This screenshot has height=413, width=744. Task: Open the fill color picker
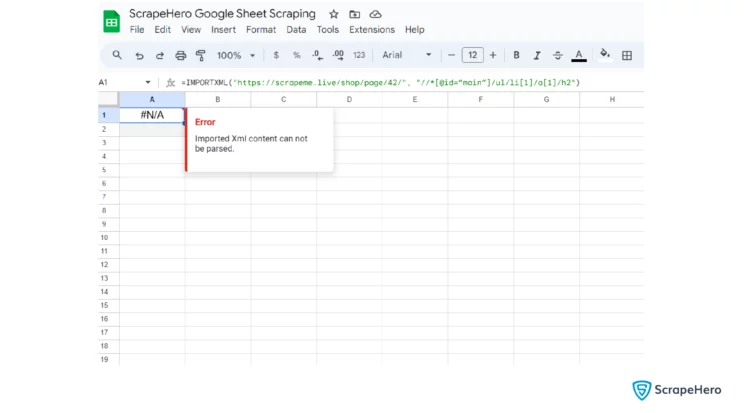pos(605,55)
